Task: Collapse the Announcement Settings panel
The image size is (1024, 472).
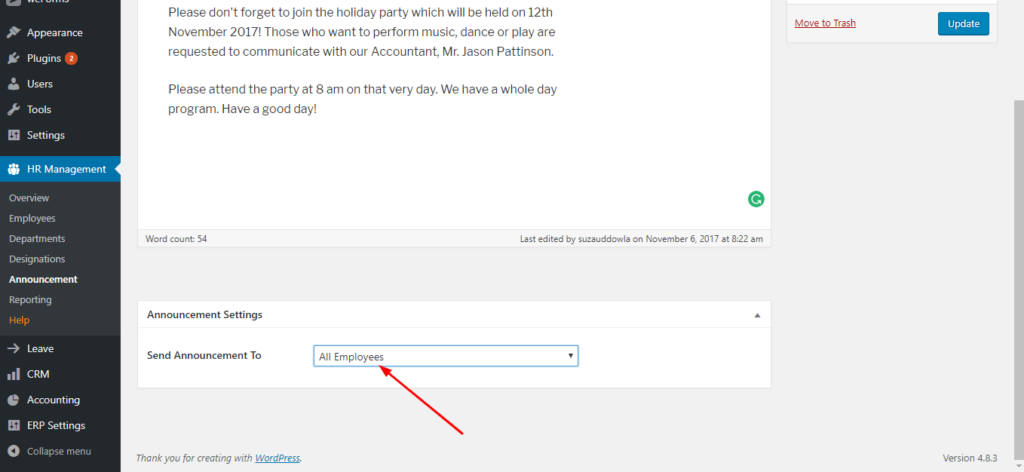Action: pos(757,315)
